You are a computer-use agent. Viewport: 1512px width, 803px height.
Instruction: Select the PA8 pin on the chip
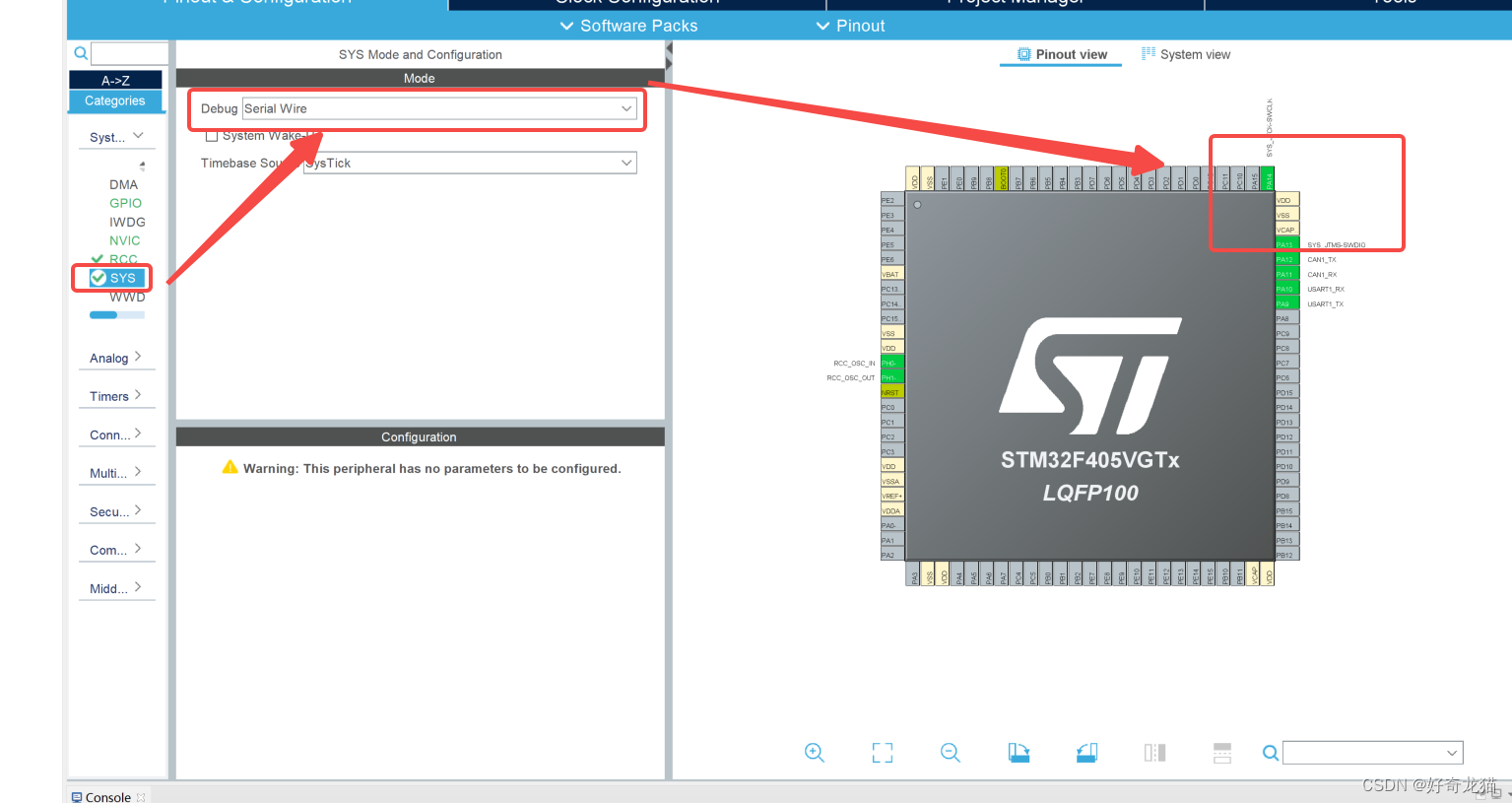1286,318
